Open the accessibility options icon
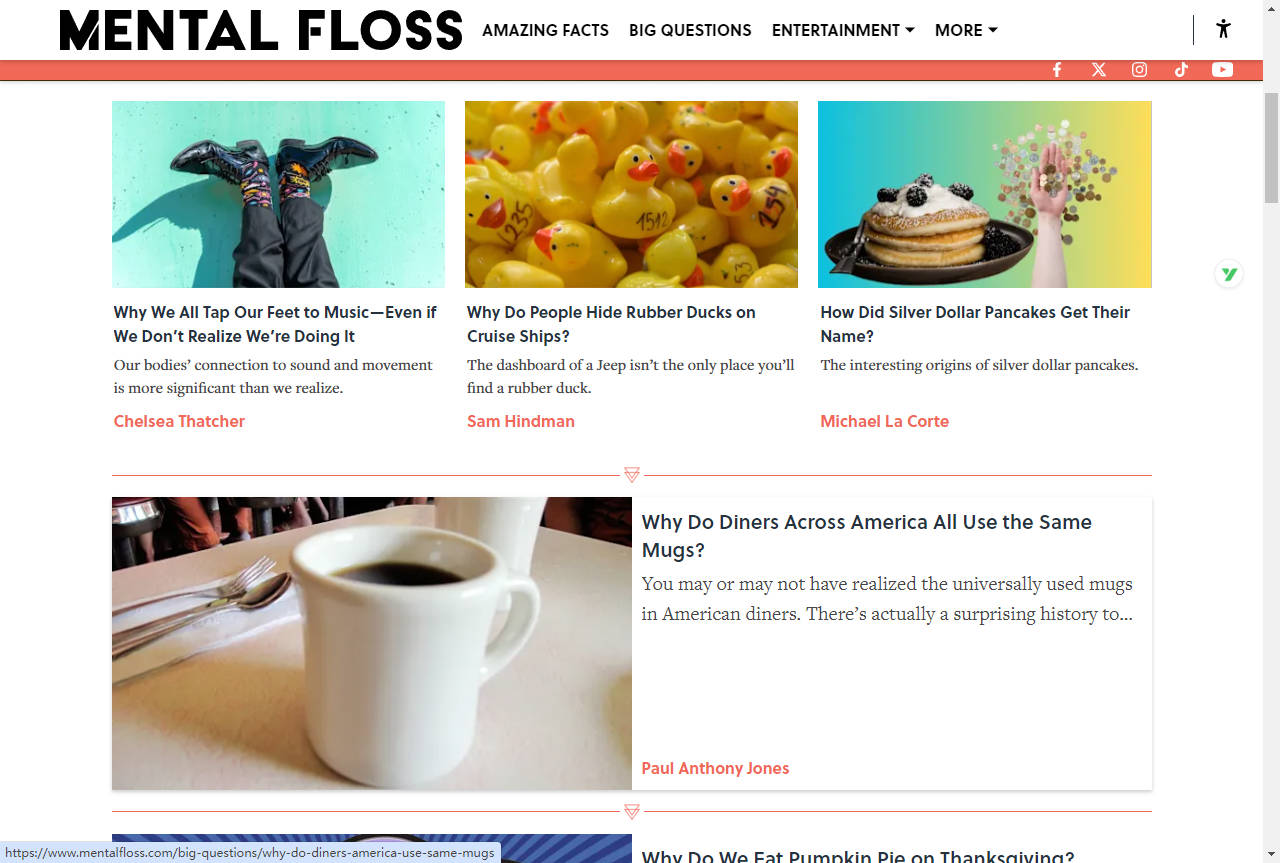 1223,29
